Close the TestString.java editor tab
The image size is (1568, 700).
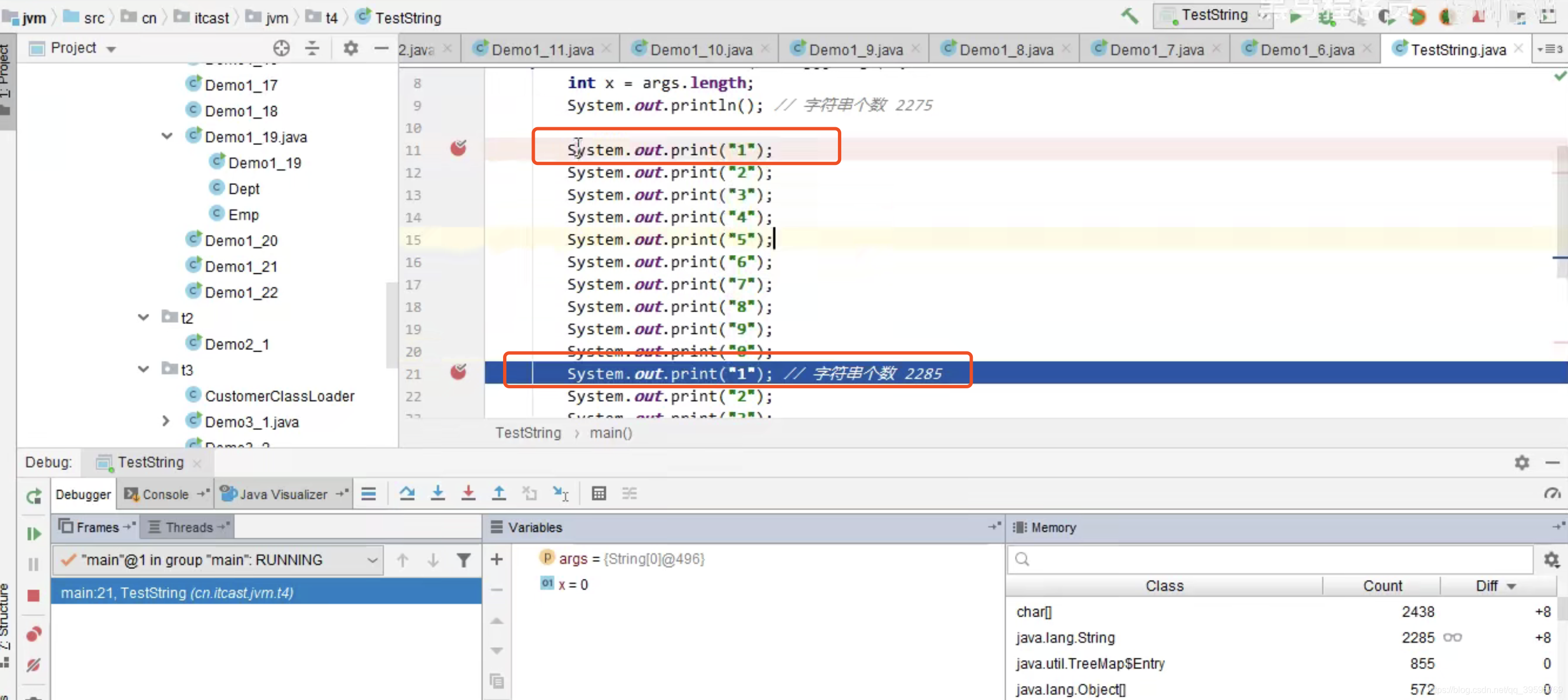click(1518, 49)
